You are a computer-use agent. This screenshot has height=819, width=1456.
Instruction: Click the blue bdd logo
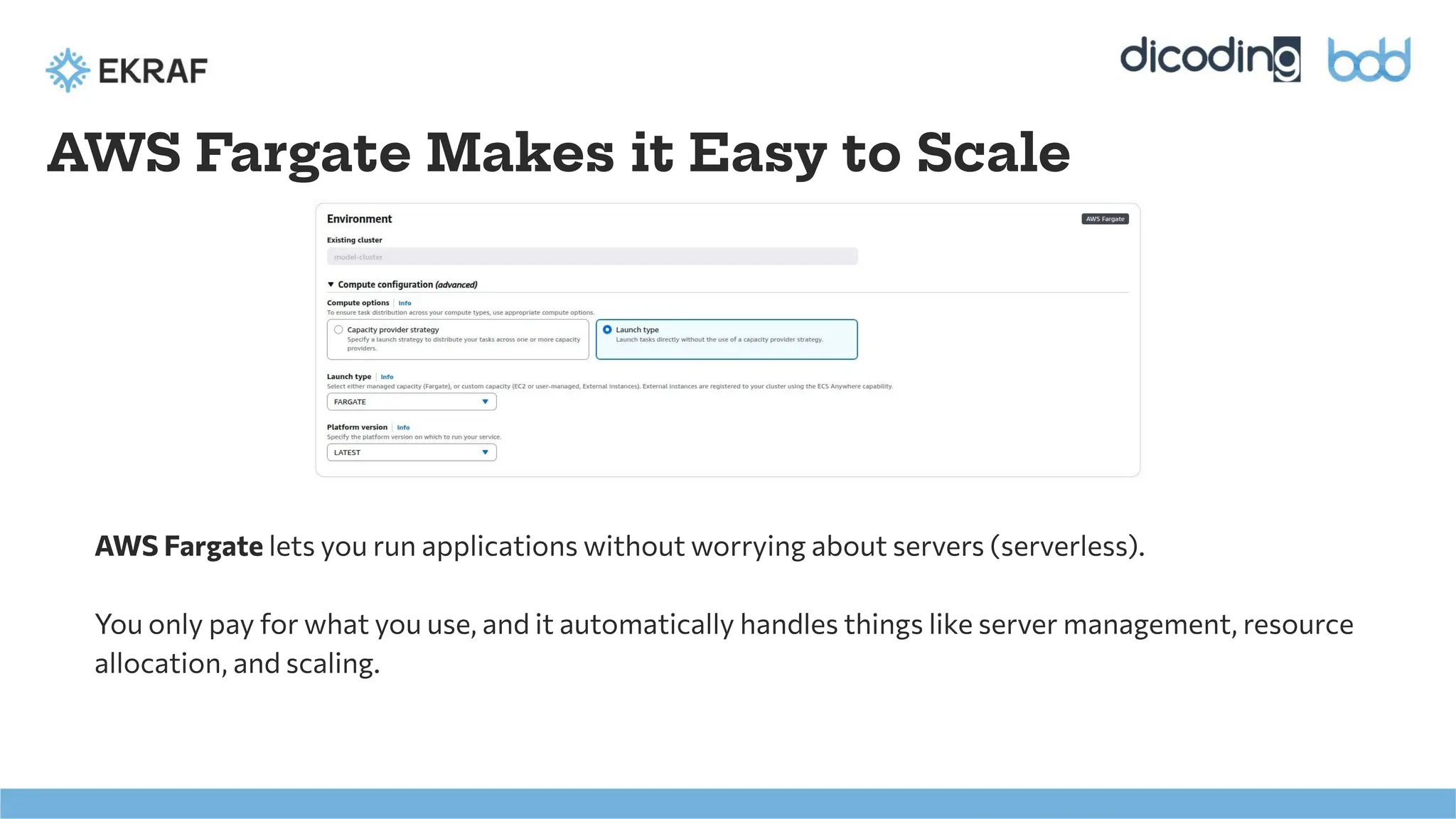click(1369, 59)
